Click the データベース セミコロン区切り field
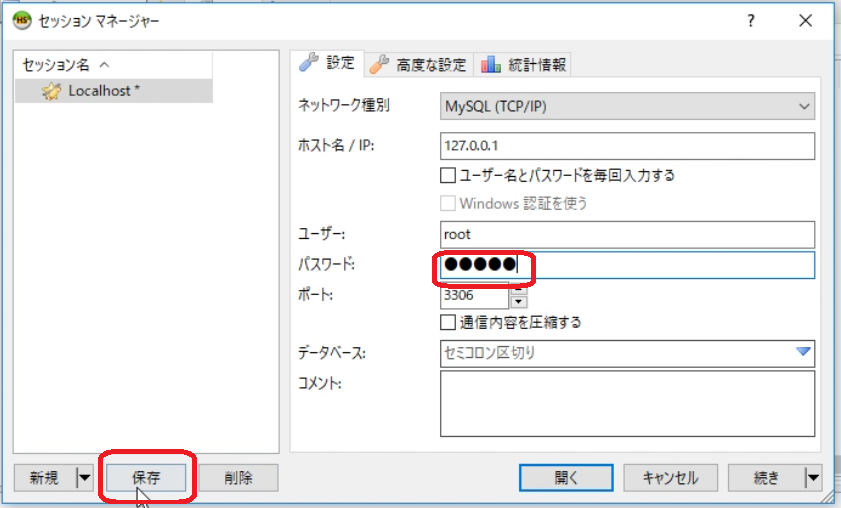 627,354
